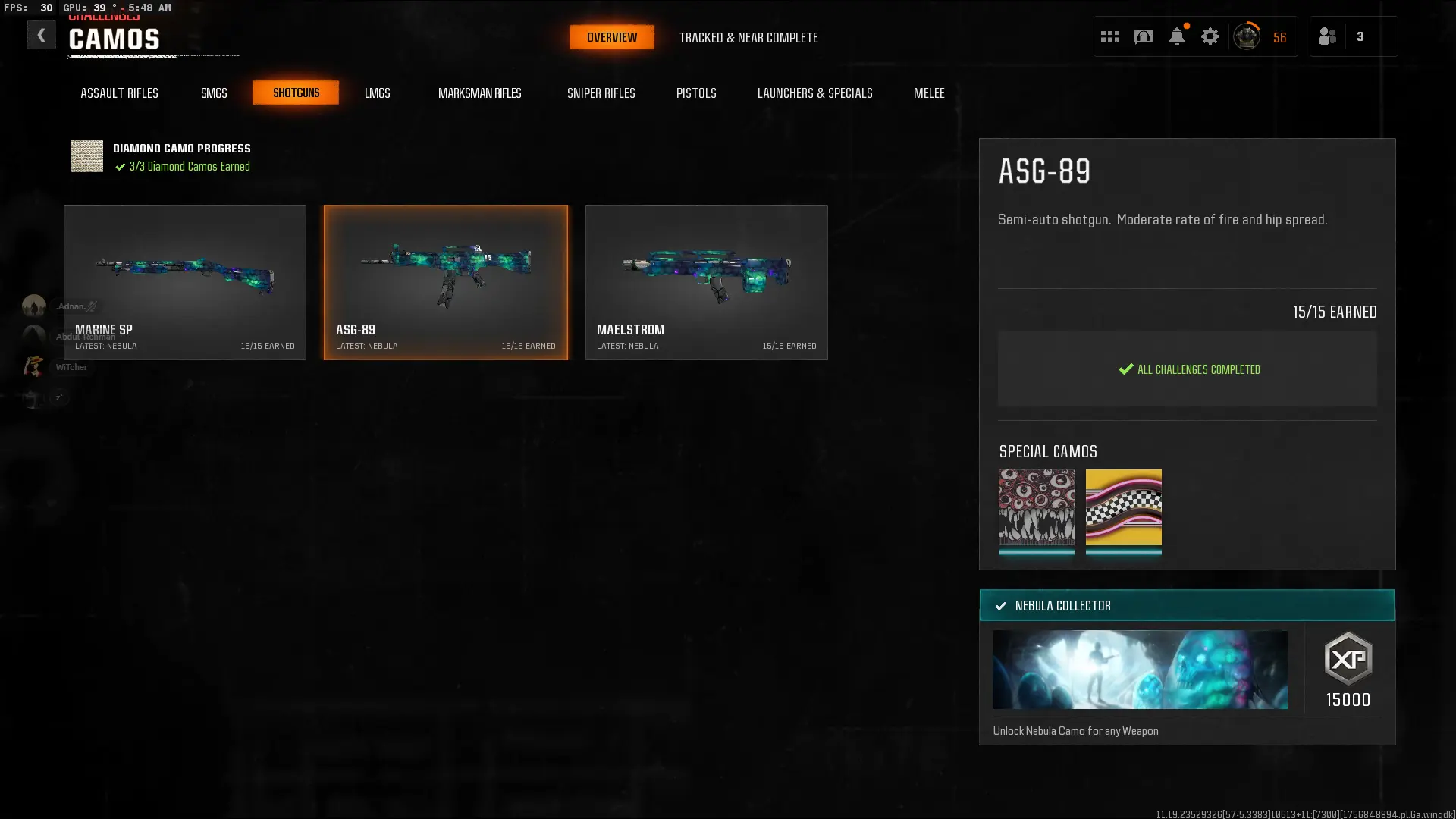Screen dimensions: 1456x819
Task: Select the checkered flag special camo
Action: tap(1123, 507)
